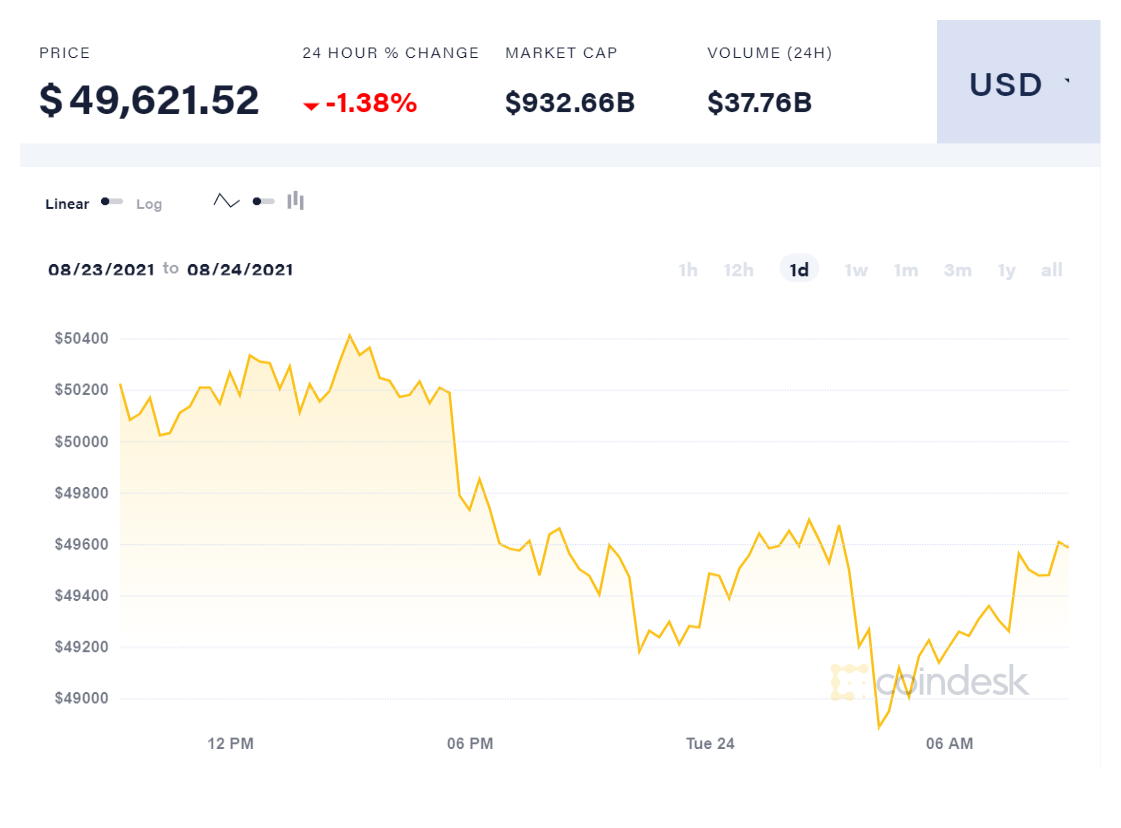Open the 08/24/2021 end date picker
The width and height of the screenshot is (1121, 828).
(240, 270)
